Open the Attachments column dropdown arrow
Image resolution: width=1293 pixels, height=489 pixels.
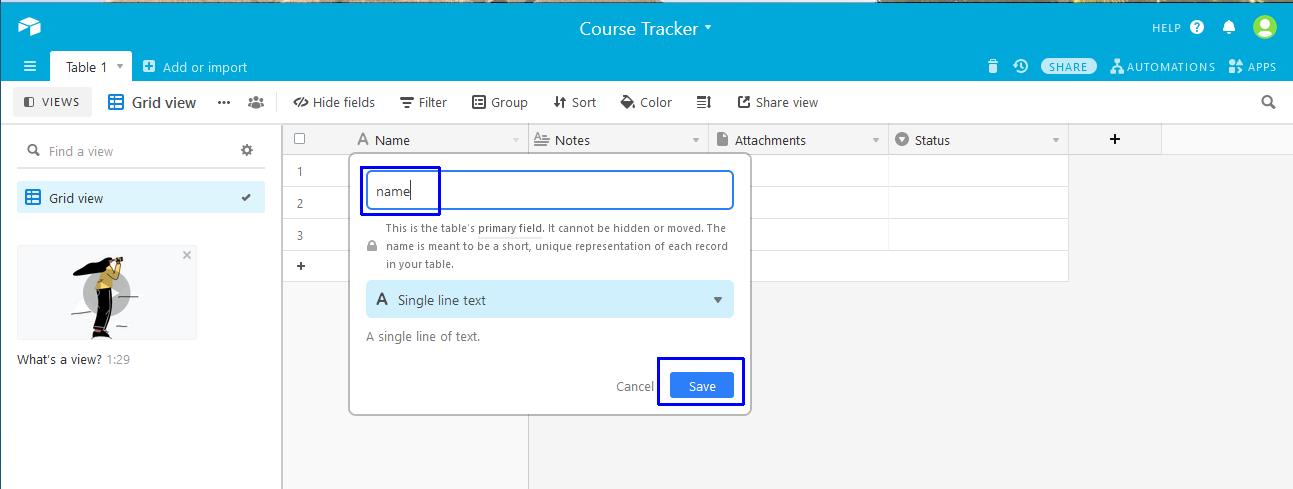point(876,140)
